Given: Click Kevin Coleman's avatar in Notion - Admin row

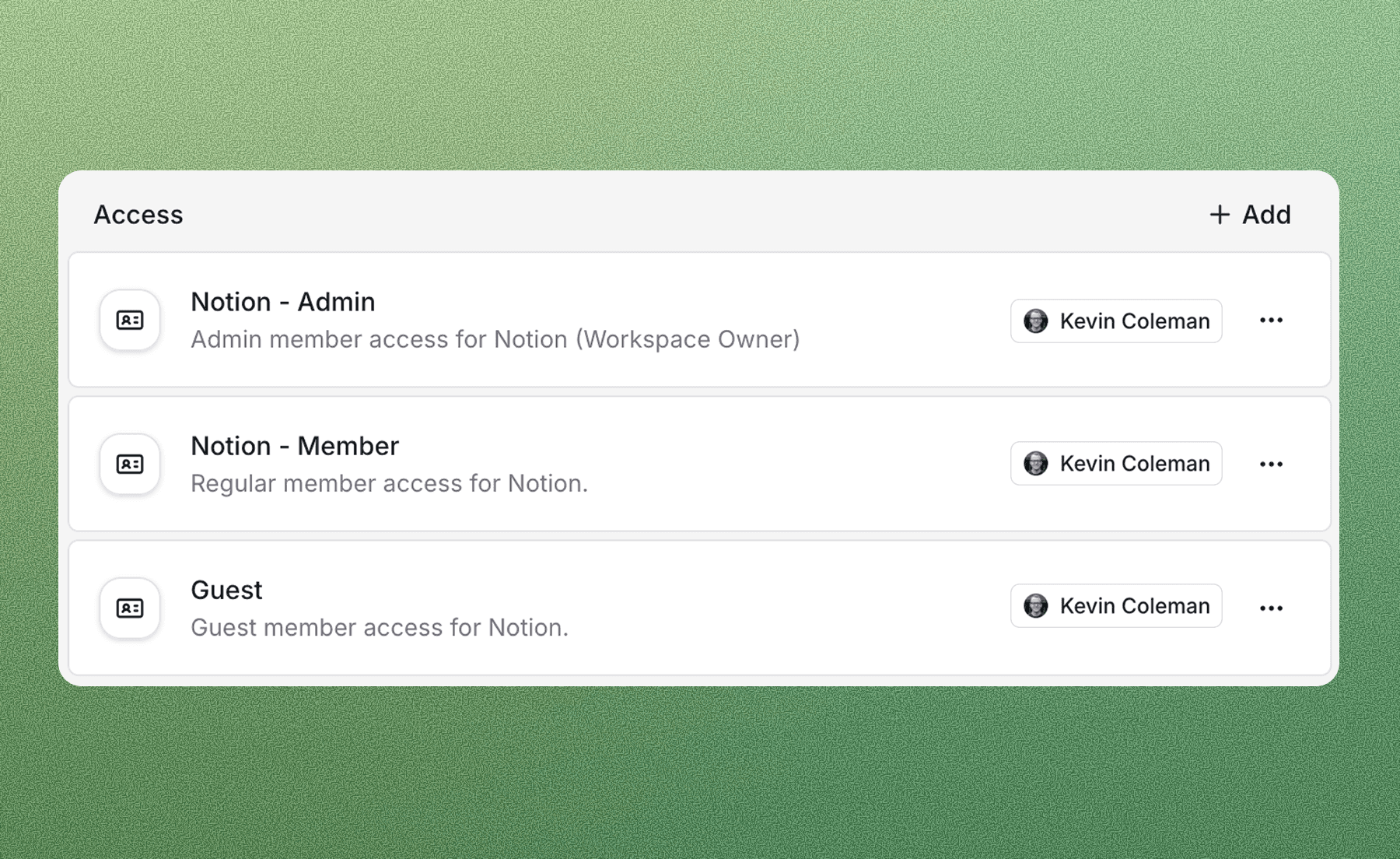Looking at the screenshot, I should click(x=1035, y=321).
